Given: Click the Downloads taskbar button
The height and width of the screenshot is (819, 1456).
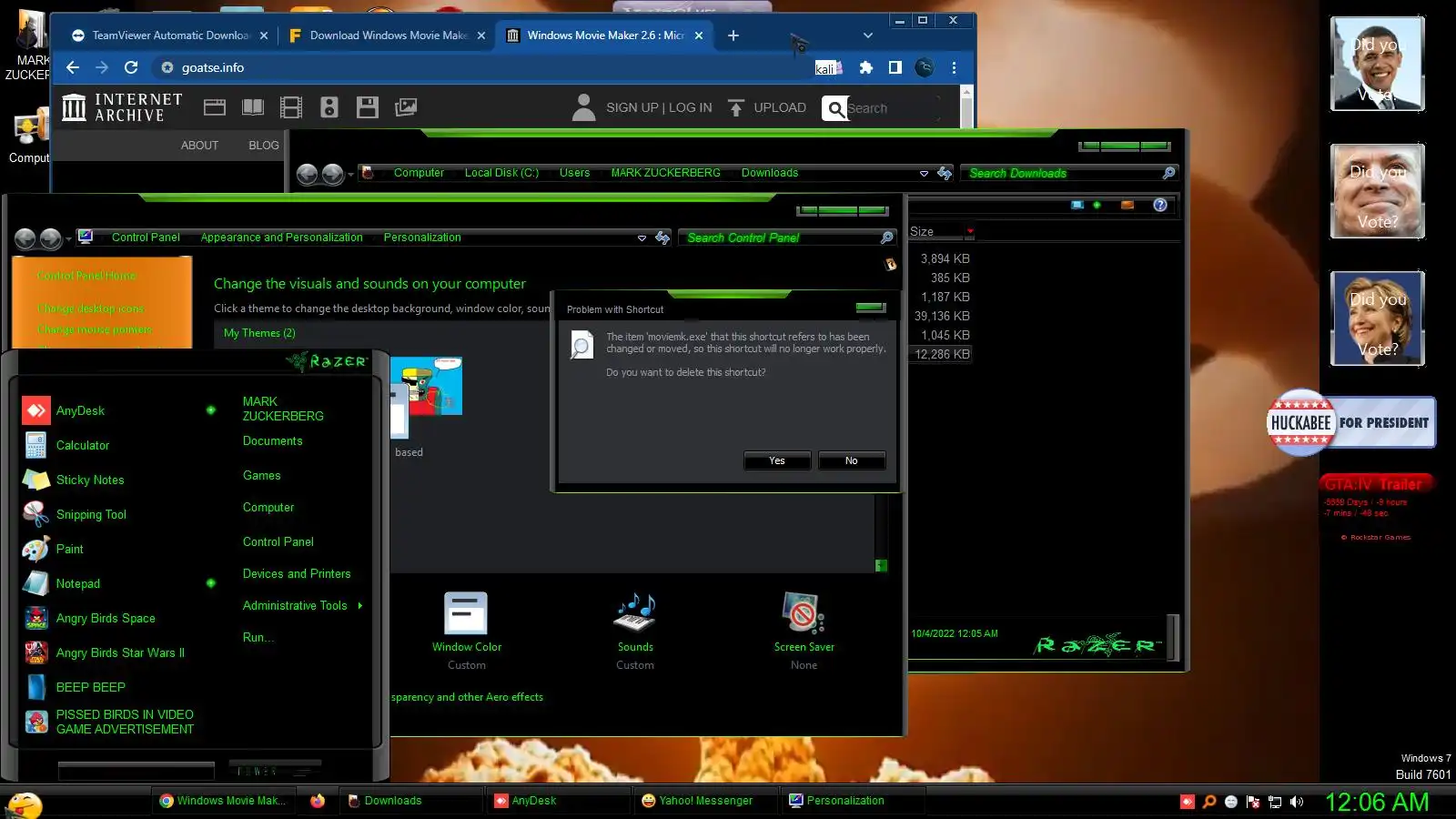Looking at the screenshot, I should [x=410, y=801].
